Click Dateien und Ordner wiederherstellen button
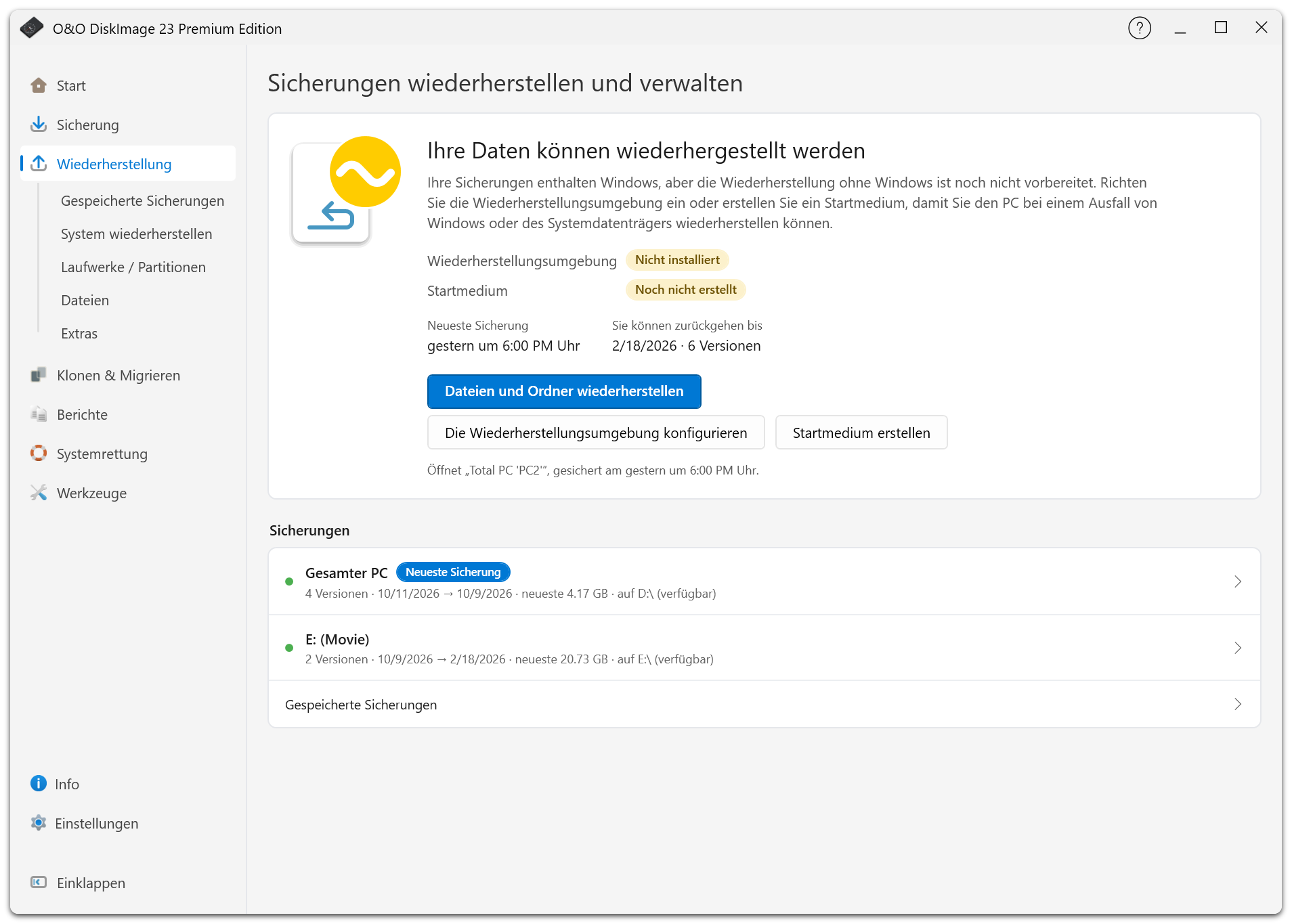 click(564, 391)
